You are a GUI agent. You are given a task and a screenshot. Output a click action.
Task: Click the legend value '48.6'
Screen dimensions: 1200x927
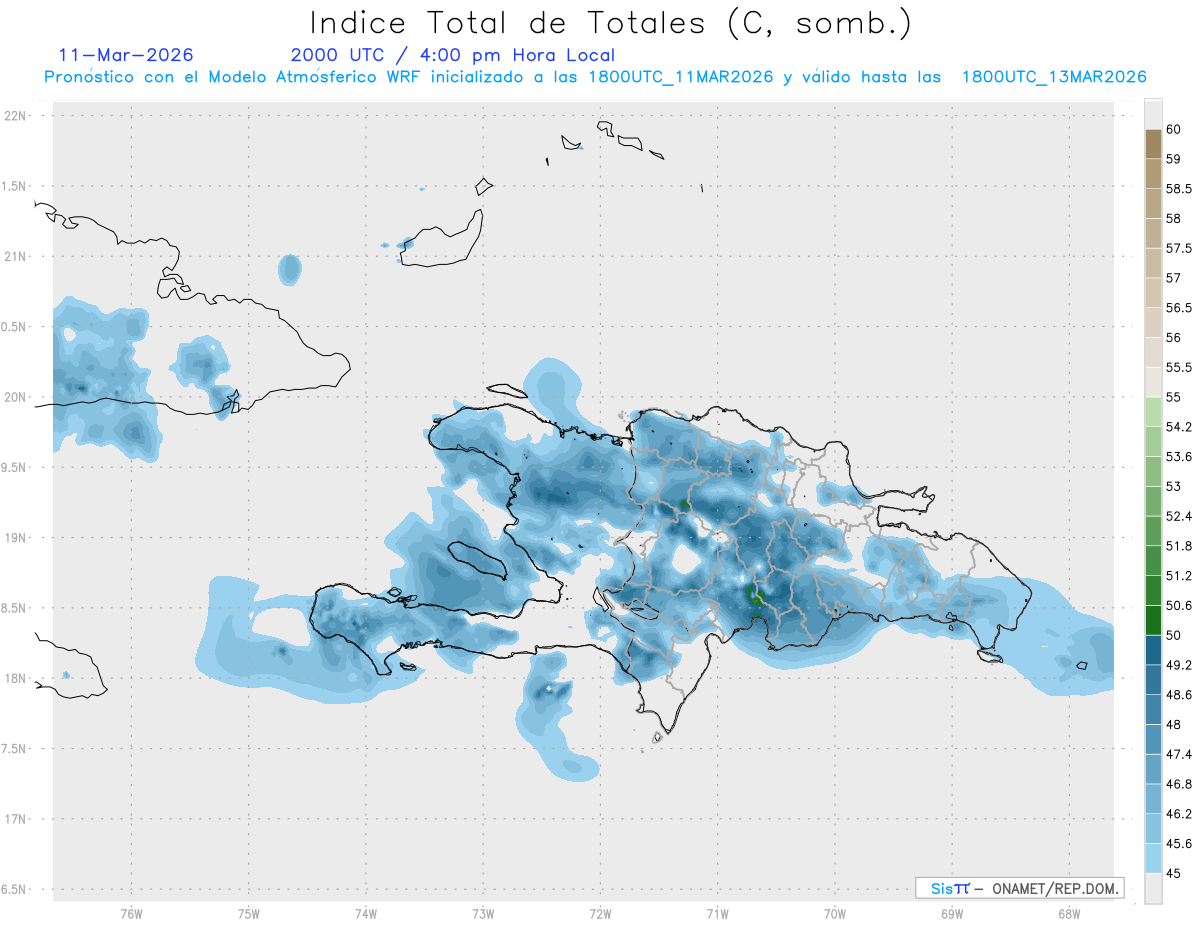pos(1178,694)
